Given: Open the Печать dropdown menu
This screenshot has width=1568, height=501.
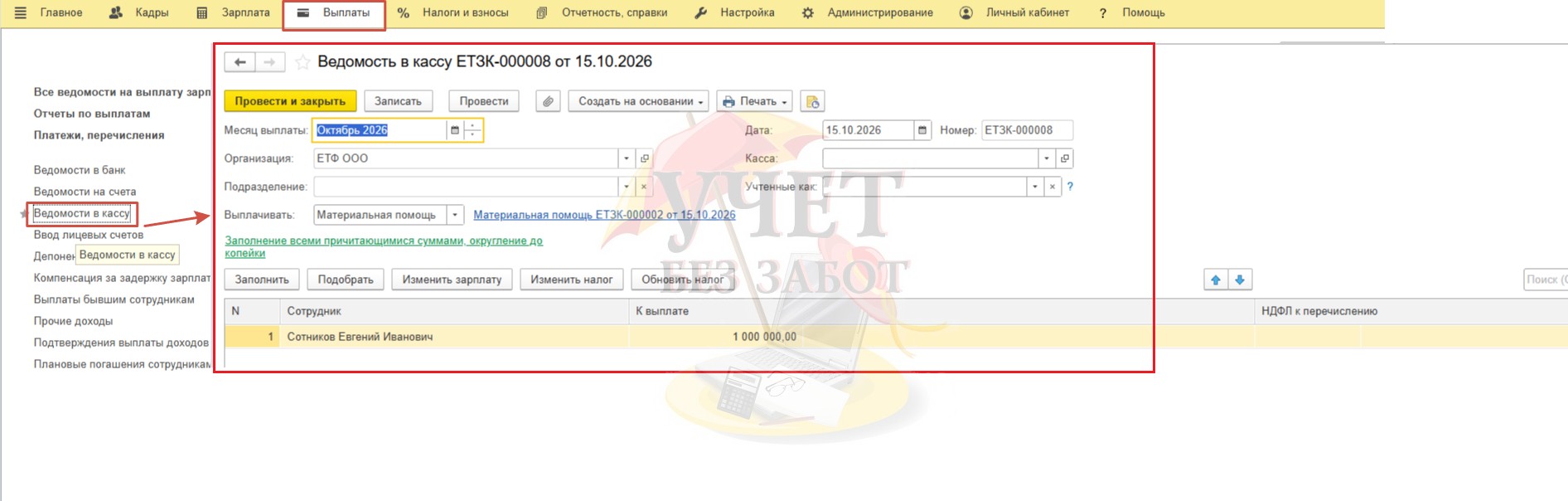Looking at the screenshot, I should point(754,101).
